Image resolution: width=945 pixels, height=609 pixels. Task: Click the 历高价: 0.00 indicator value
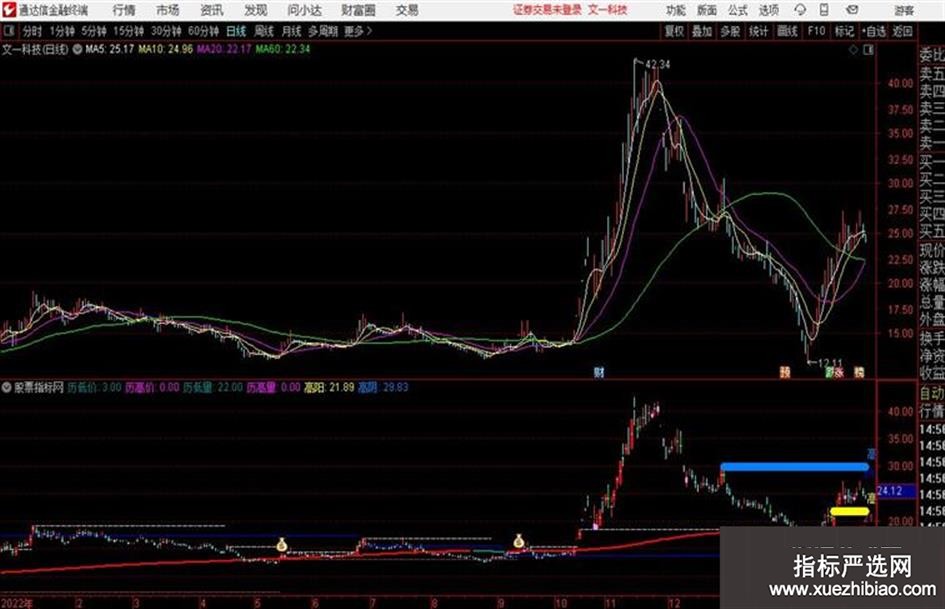click(x=152, y=387)
